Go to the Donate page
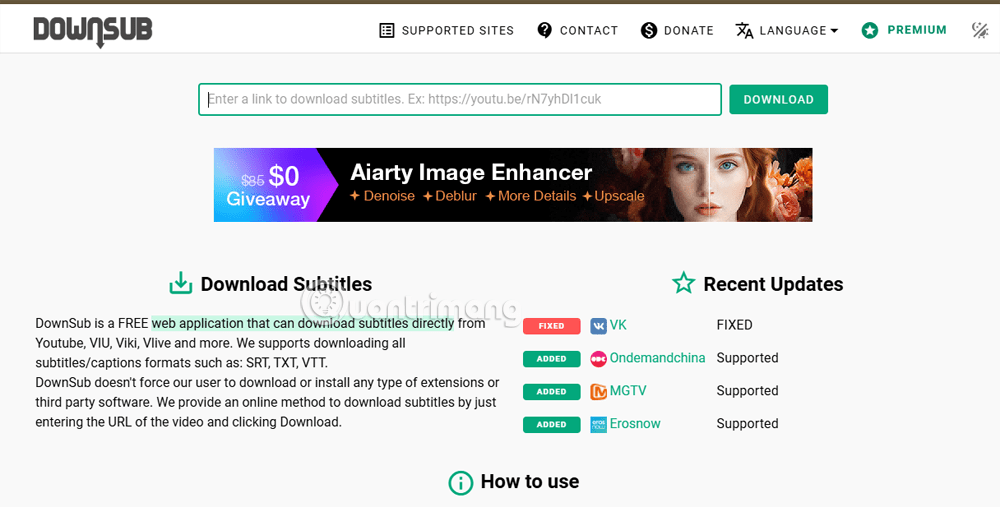This screenshot has height=507, width=1000. (689, 31)
